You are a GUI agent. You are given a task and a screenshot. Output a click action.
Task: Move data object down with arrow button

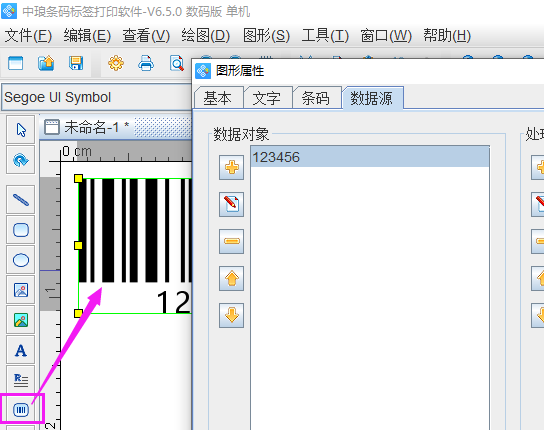[231, 315]
